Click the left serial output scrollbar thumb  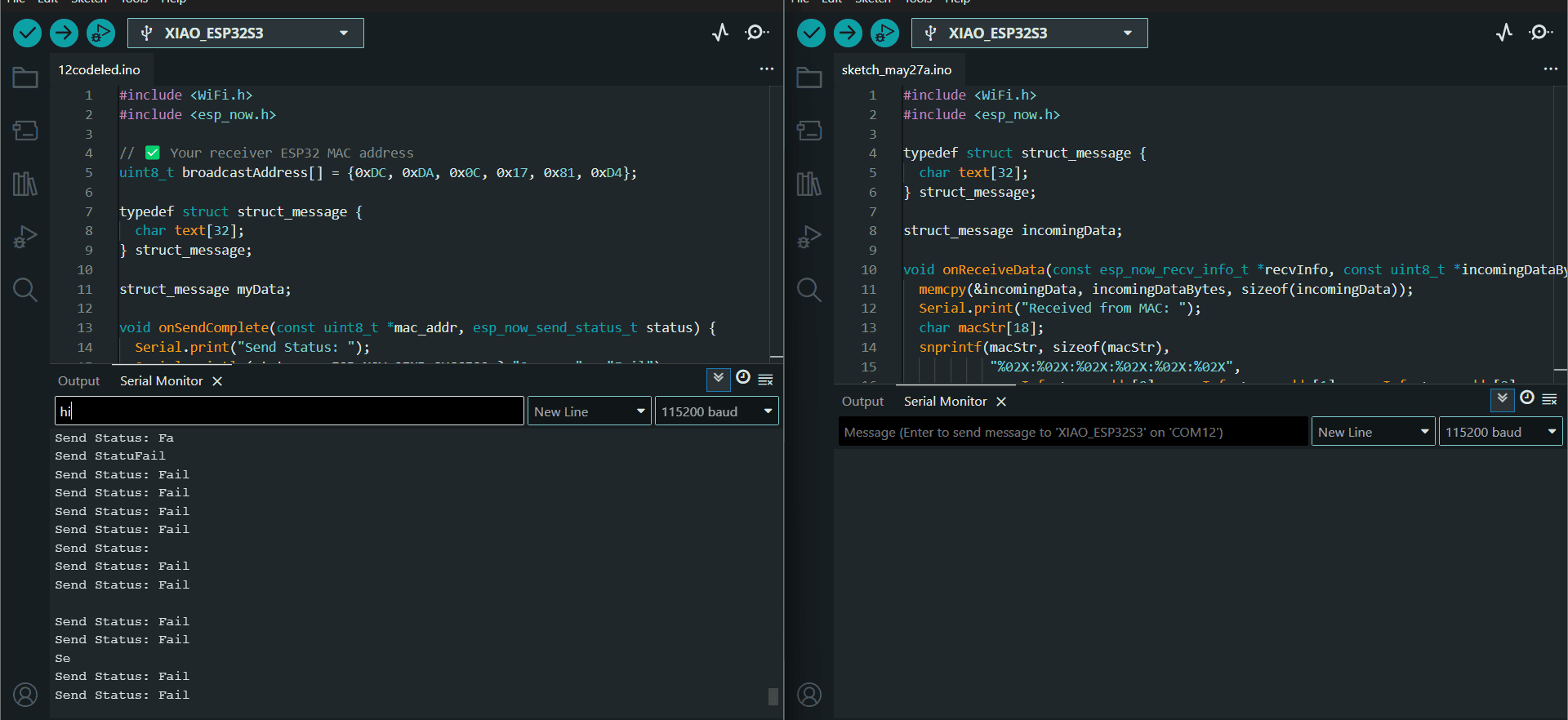pyautogui.click(x=773, y=696)
